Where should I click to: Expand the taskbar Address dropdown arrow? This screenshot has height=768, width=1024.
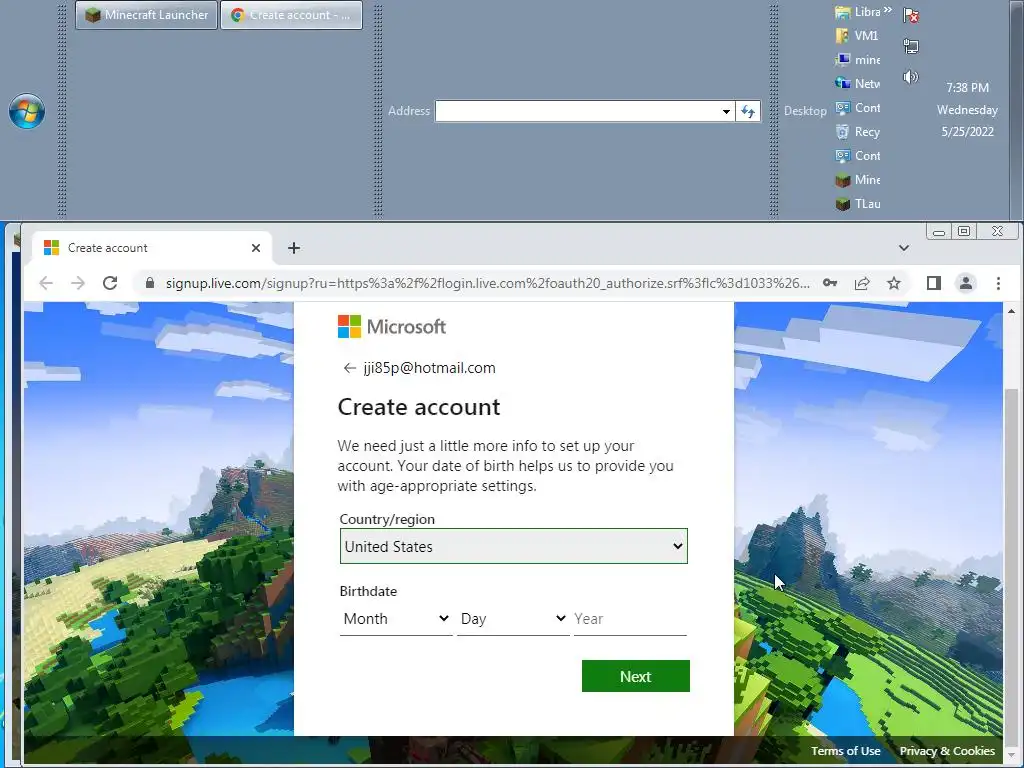tap(726, 111)
